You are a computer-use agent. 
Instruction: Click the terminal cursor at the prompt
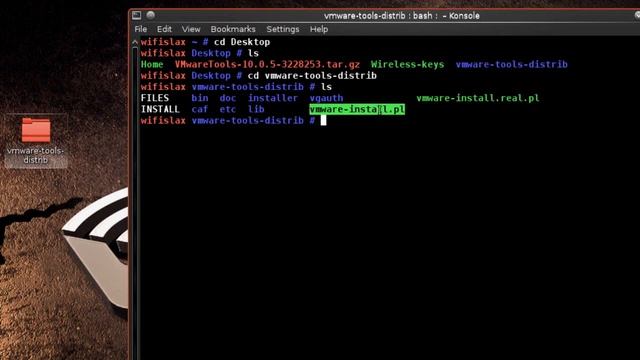tap(323, 120)
